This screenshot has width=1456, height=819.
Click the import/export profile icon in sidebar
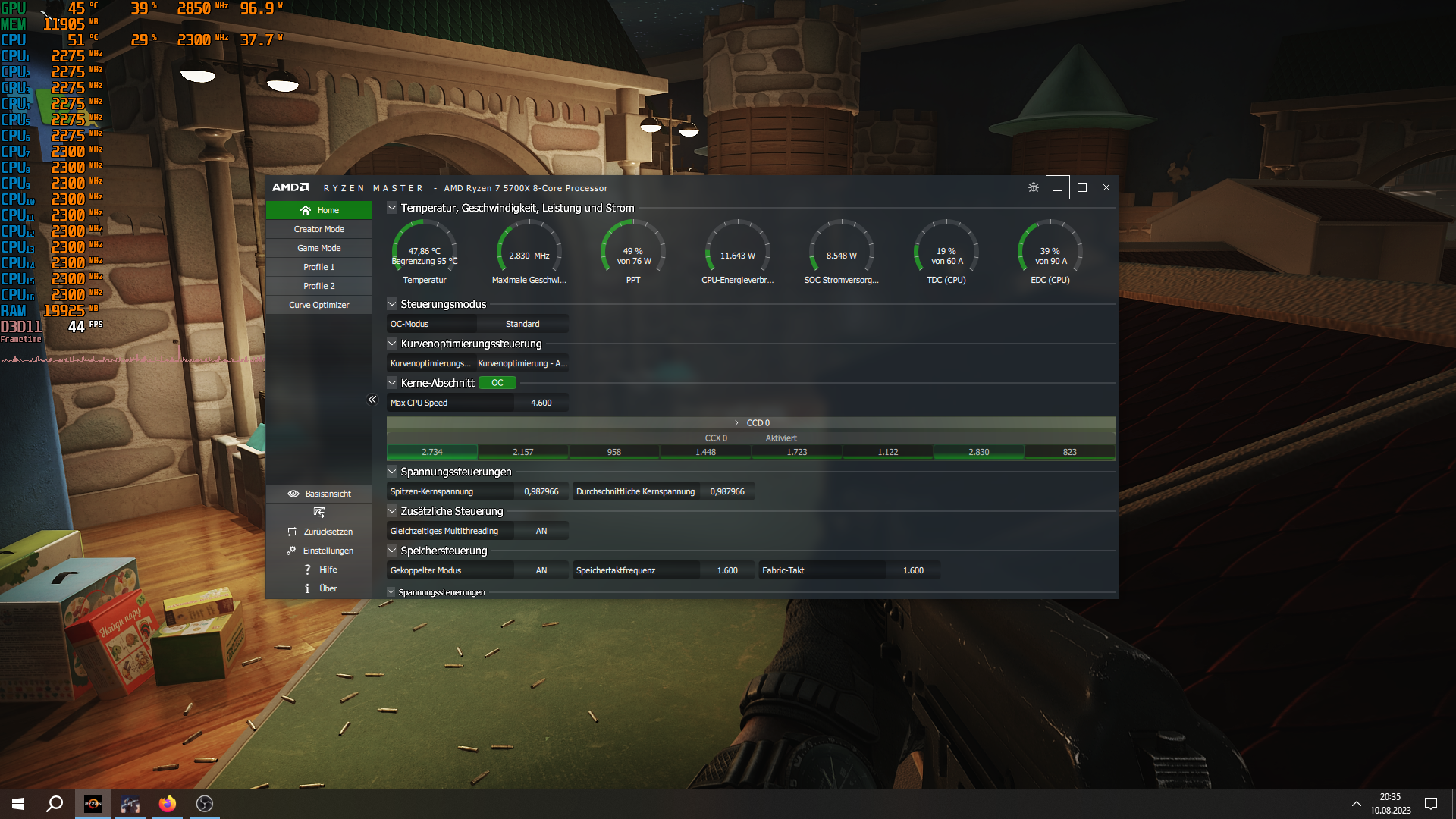pyautogui.click(x=318, y=513)
